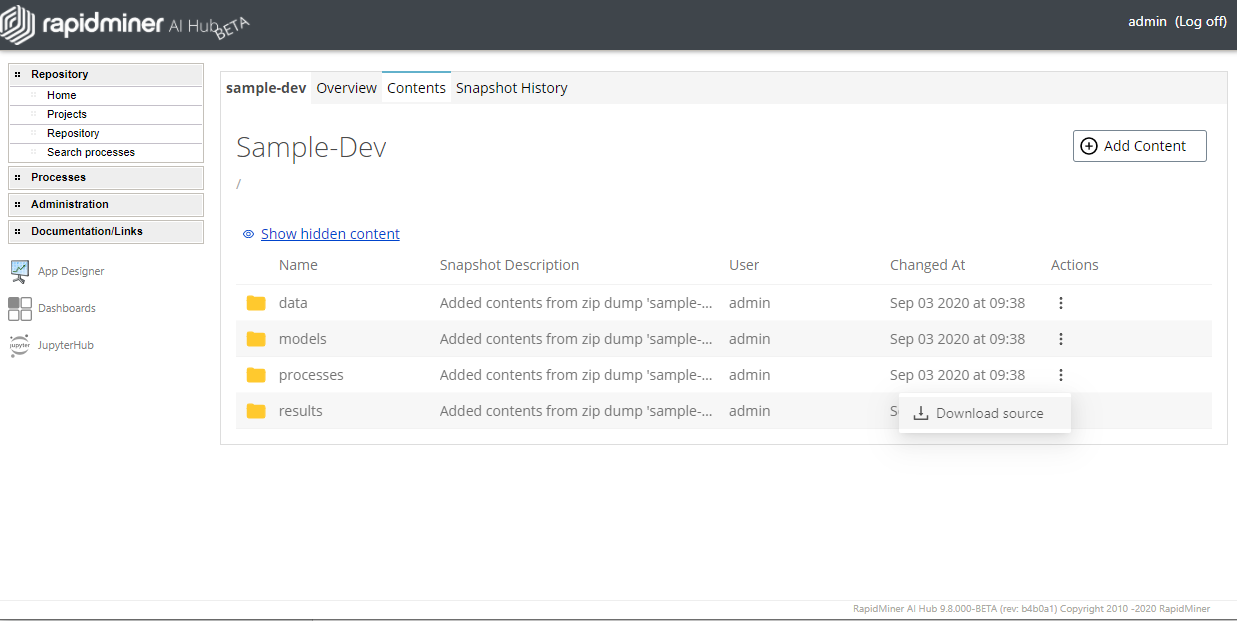
Task: Open the data folder name
Action: point(293,303)
